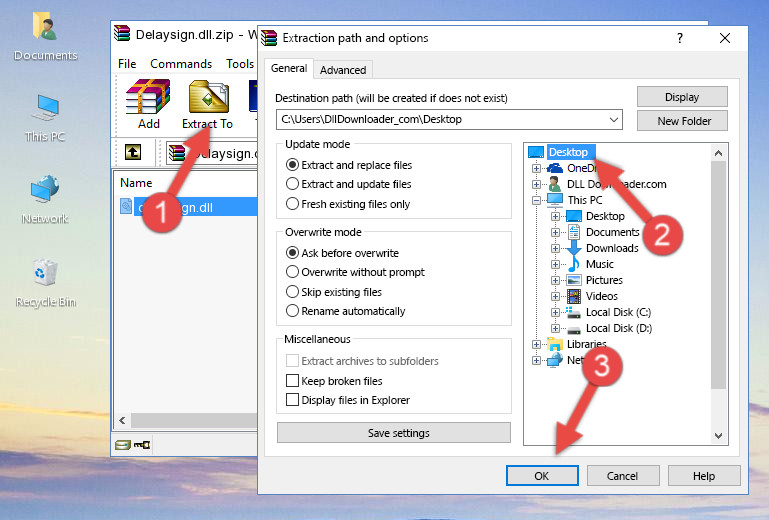Select Libraries in folder tree
The image size is (769, 520).
tap(587, 344)
